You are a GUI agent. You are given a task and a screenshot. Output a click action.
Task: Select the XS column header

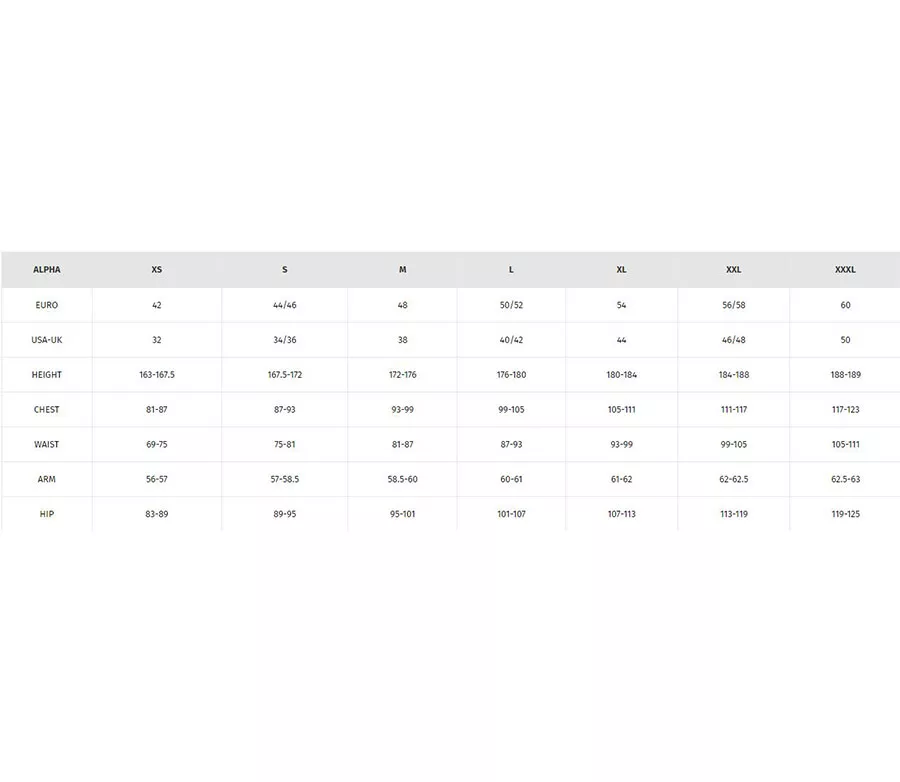coord(157,270)
